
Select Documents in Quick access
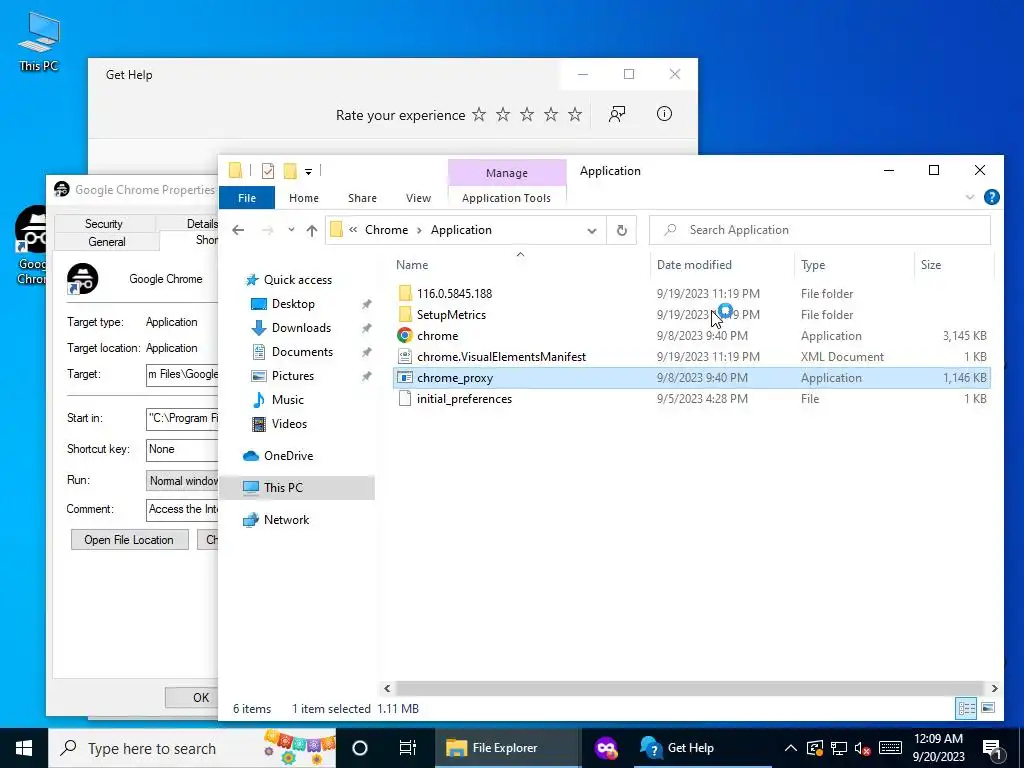pos(302,351)
